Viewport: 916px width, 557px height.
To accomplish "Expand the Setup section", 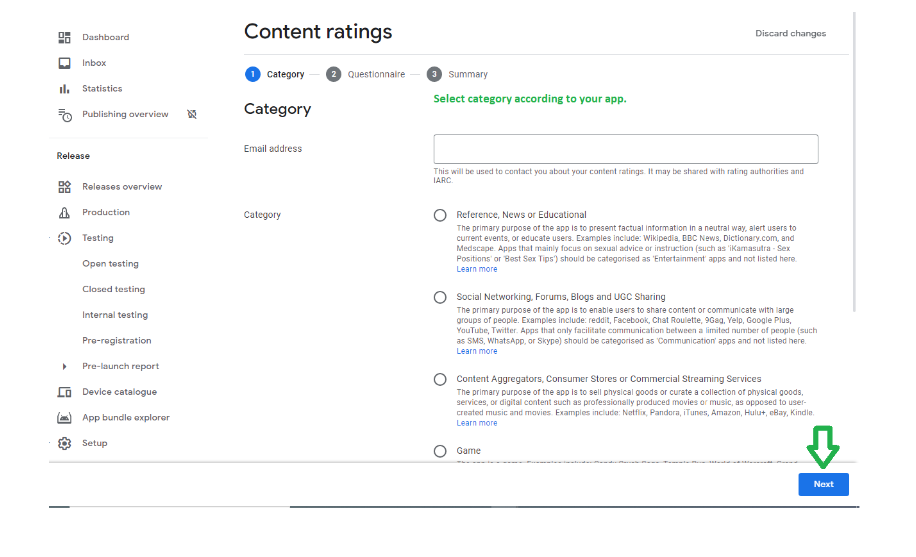I will (52, 443).
